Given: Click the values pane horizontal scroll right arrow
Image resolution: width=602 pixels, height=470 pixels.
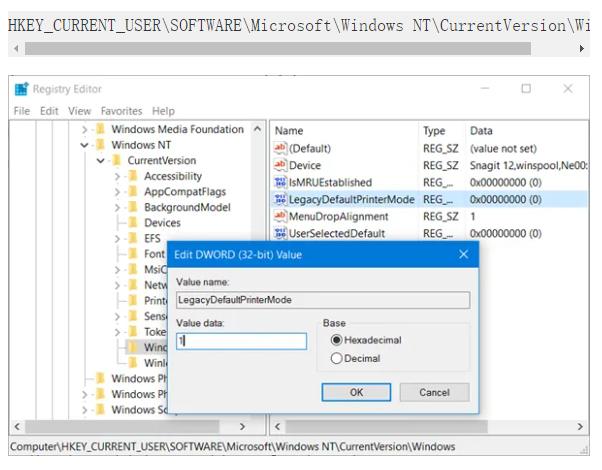Looking at the screenshot, I should (x=580, y=426).
